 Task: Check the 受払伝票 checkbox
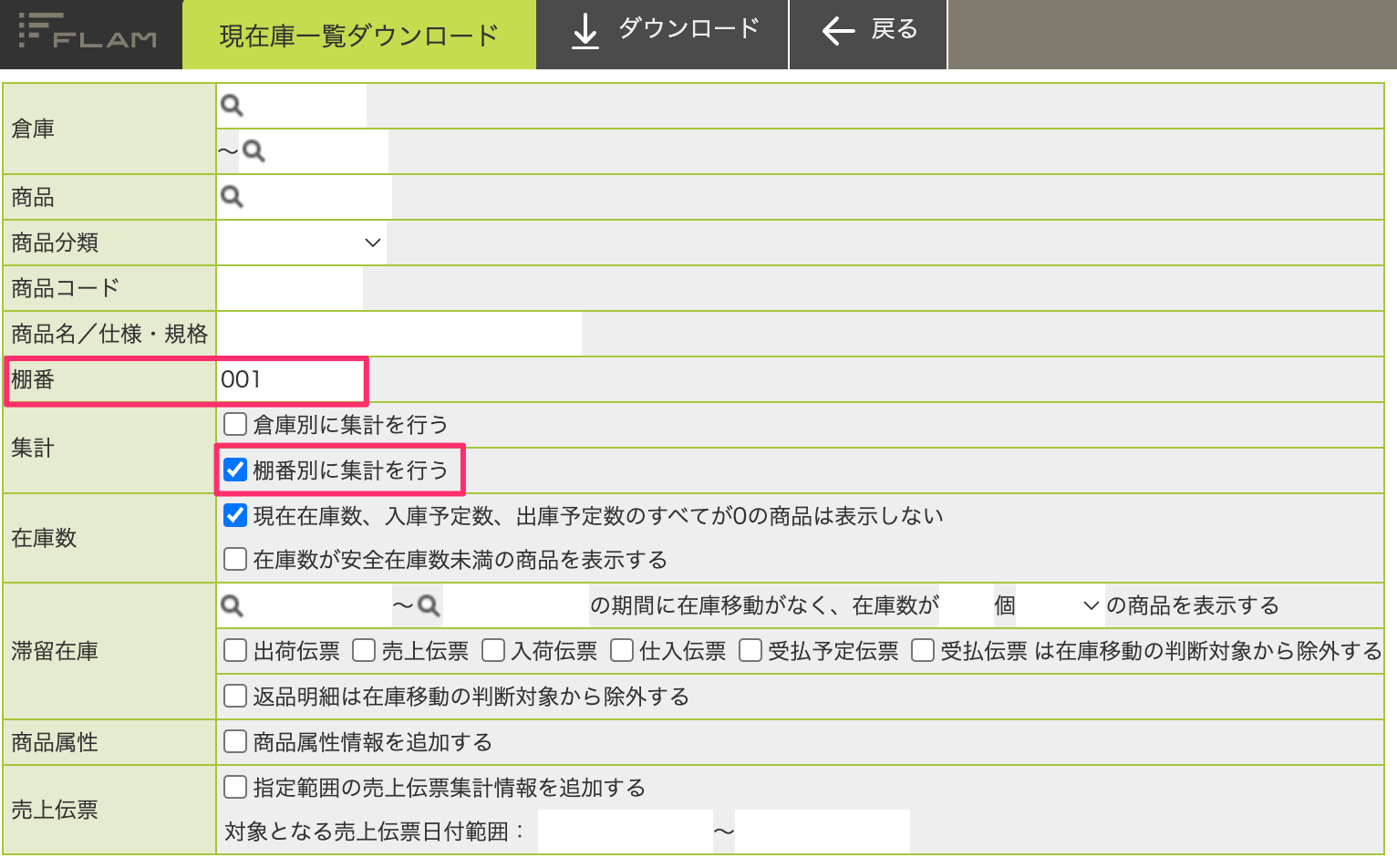pyautogui.click(x=923, y=650)
